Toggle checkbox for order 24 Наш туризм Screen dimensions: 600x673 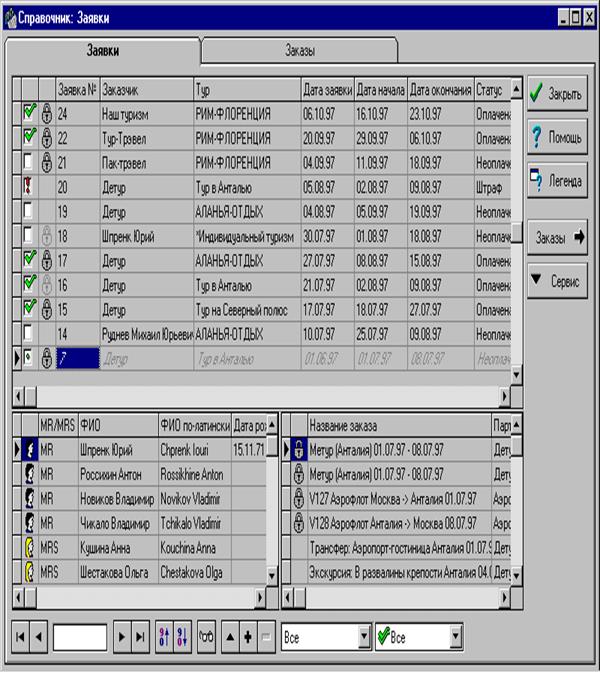pos(29,112)
